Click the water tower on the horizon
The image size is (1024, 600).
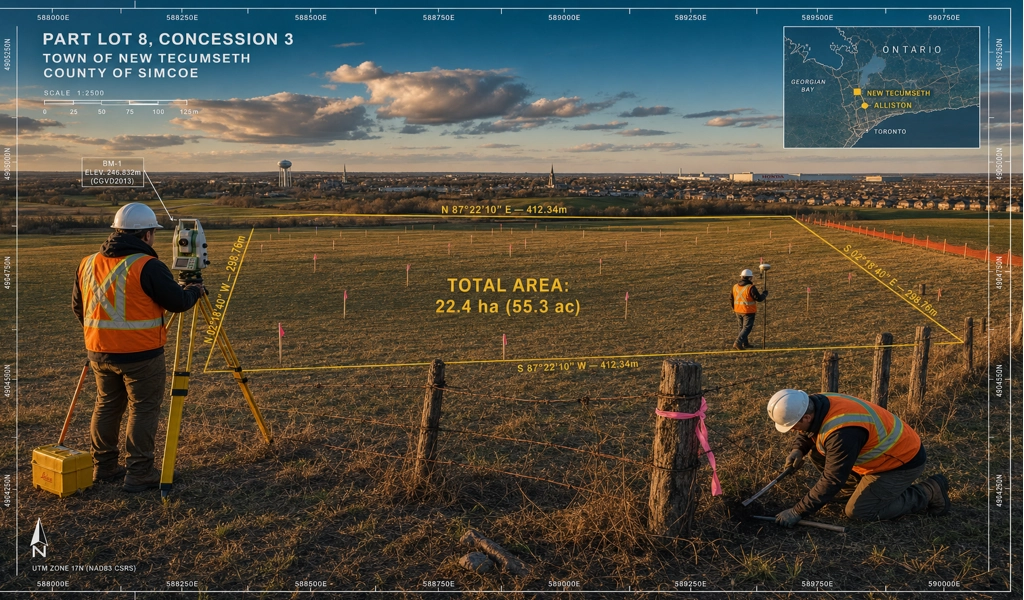pos(285,173)
